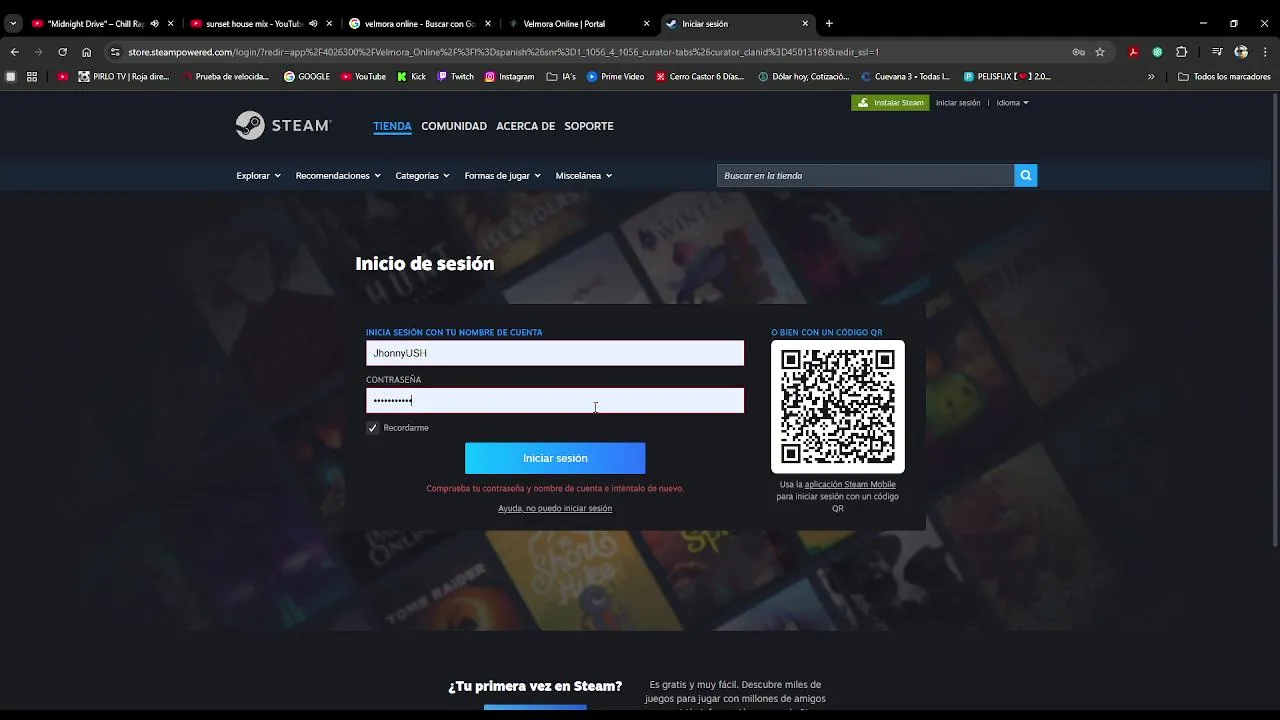The image size is (1280, 720).
Task: Expand the Recomendaciones dropdown
Action: point(338,176)
